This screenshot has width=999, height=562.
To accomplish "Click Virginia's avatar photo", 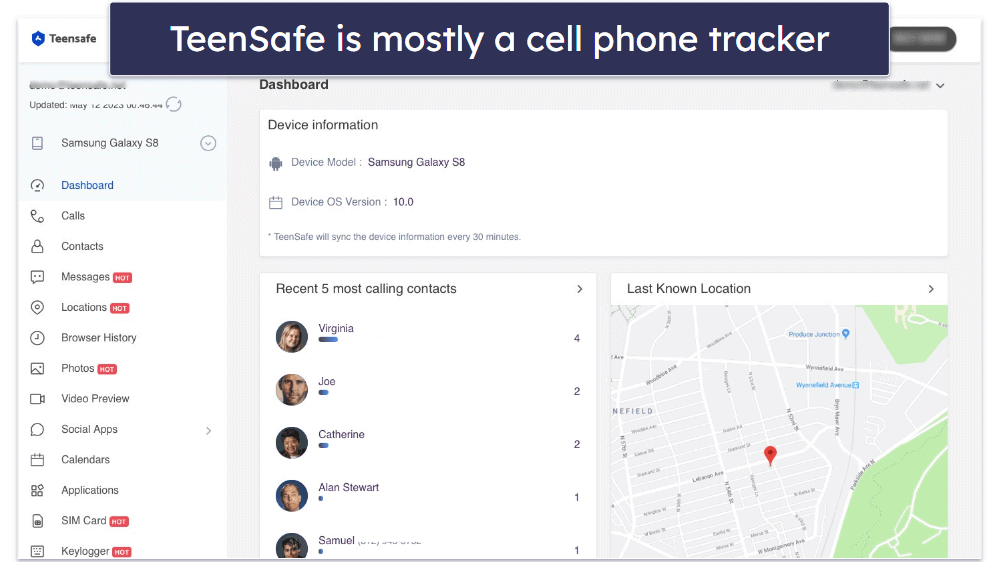I will click(x=292, y=337).
